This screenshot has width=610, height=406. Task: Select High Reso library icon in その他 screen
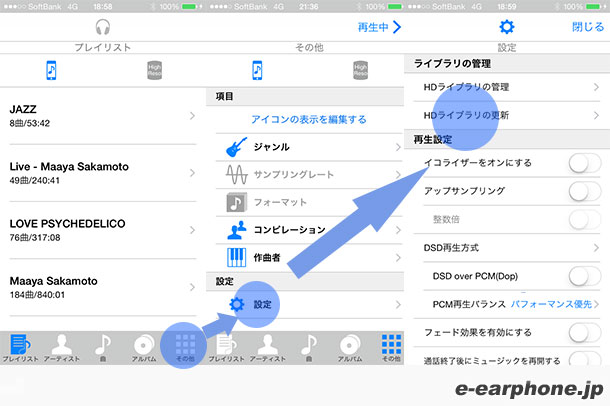point(360,70)
